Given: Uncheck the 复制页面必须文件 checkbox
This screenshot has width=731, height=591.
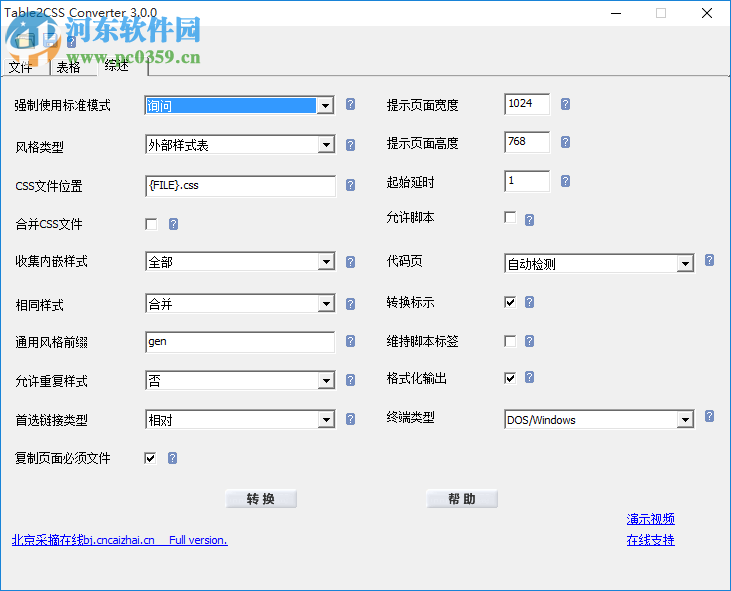Looking at the screenshot, I should coord(150,458).
